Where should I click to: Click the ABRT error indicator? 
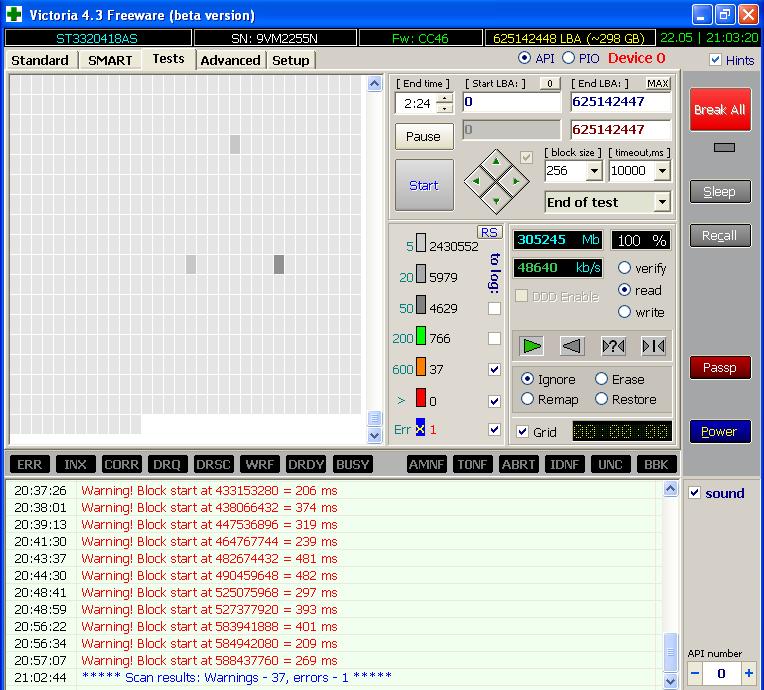[x=518, y=464]
